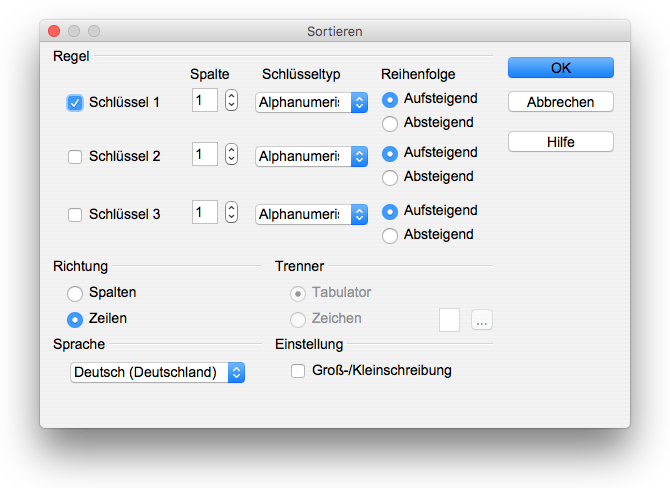The width and height of the screenshot is (670, 488).
Task: Enable the Schlüssel 2 checkbox
Action: [x=75, y=157]
